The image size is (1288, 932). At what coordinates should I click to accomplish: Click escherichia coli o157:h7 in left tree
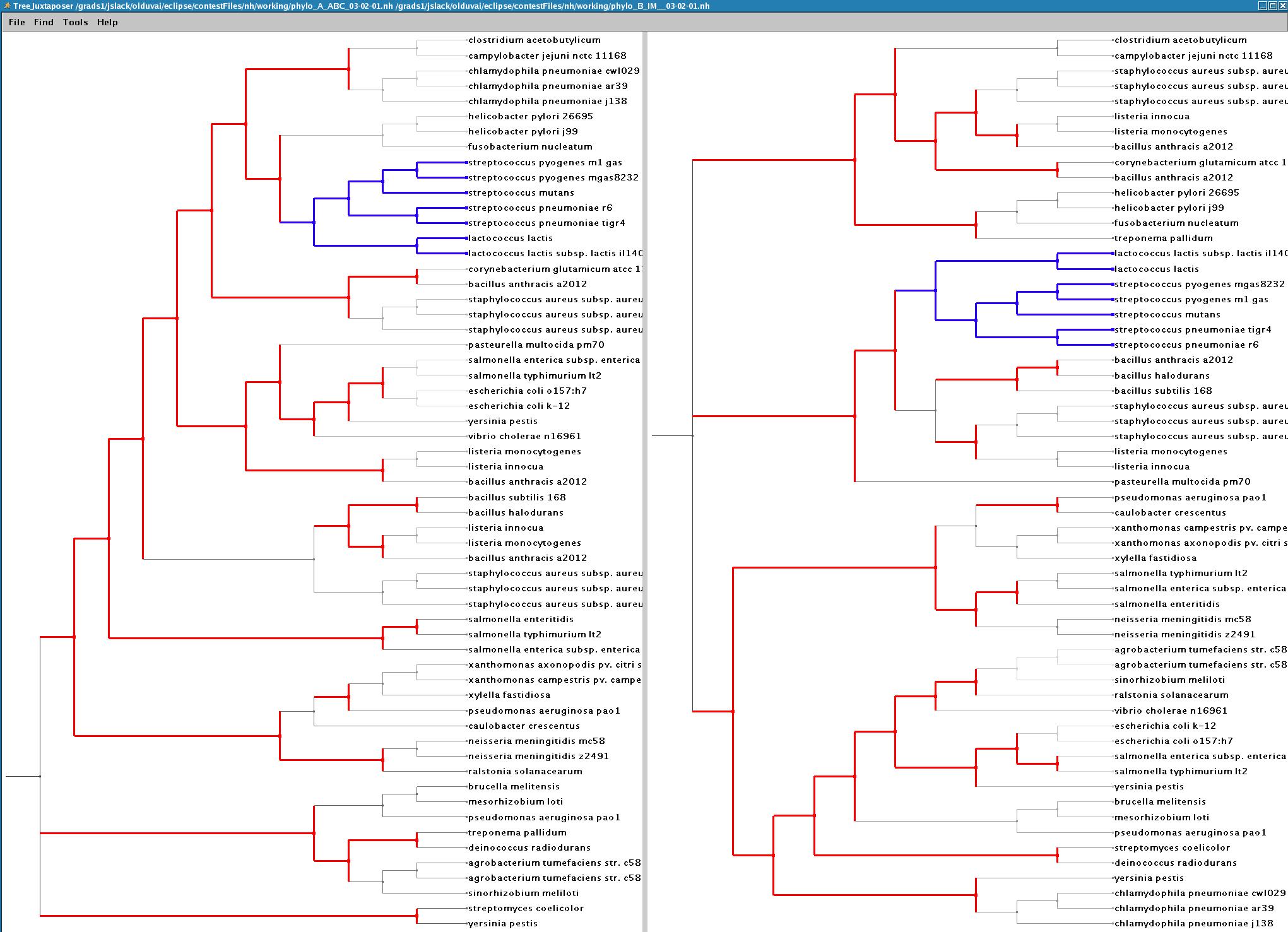[x=528, y=391]
